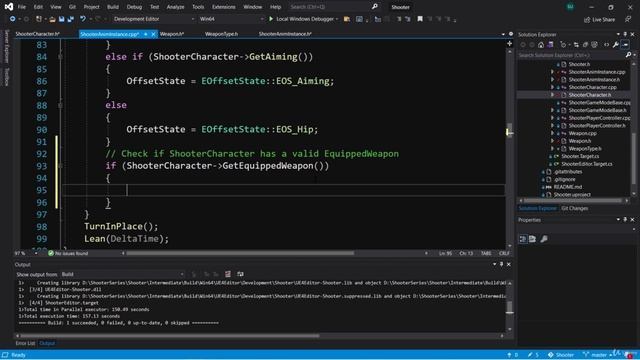Click the Categorized icon in Properties panel
The image size is (640, 360).
pos(523,239)
